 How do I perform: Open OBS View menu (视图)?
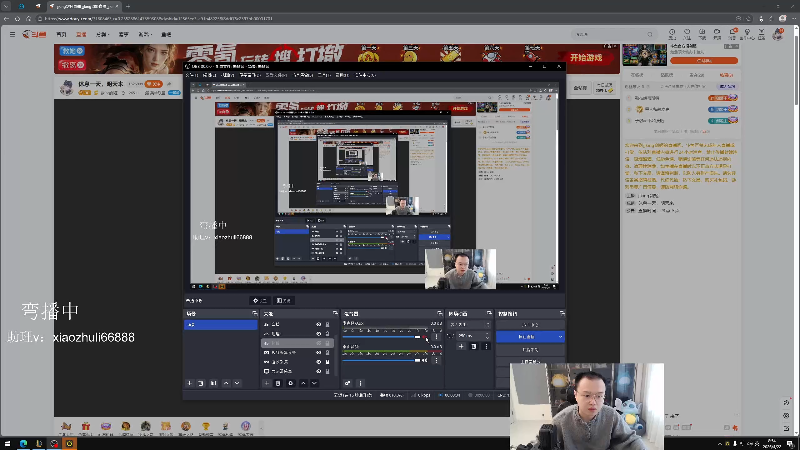pos(228,75)
